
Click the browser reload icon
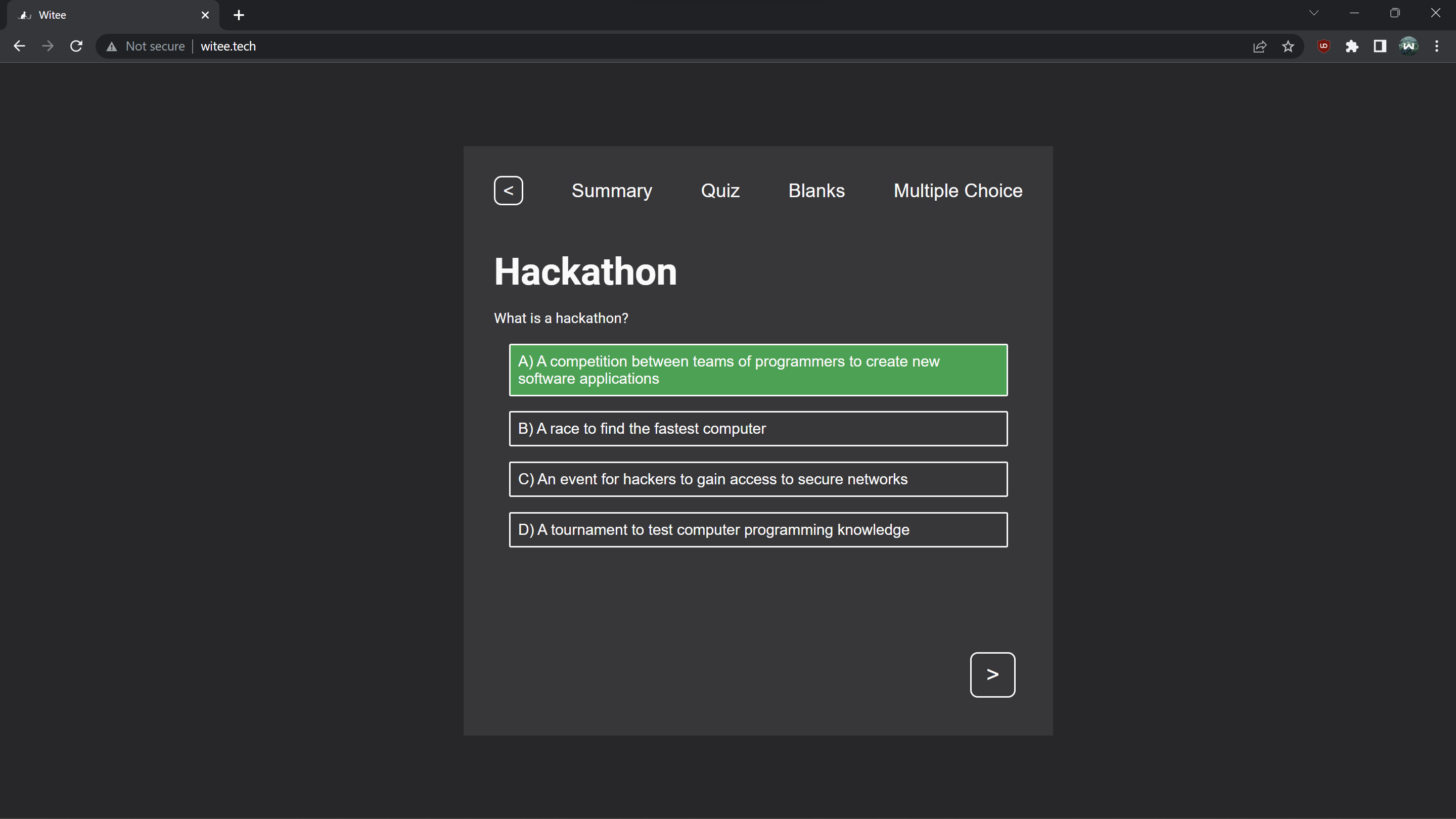[76, 47]
